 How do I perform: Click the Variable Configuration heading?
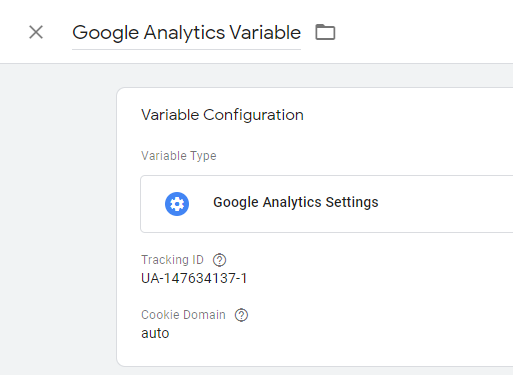coord(222,115)
